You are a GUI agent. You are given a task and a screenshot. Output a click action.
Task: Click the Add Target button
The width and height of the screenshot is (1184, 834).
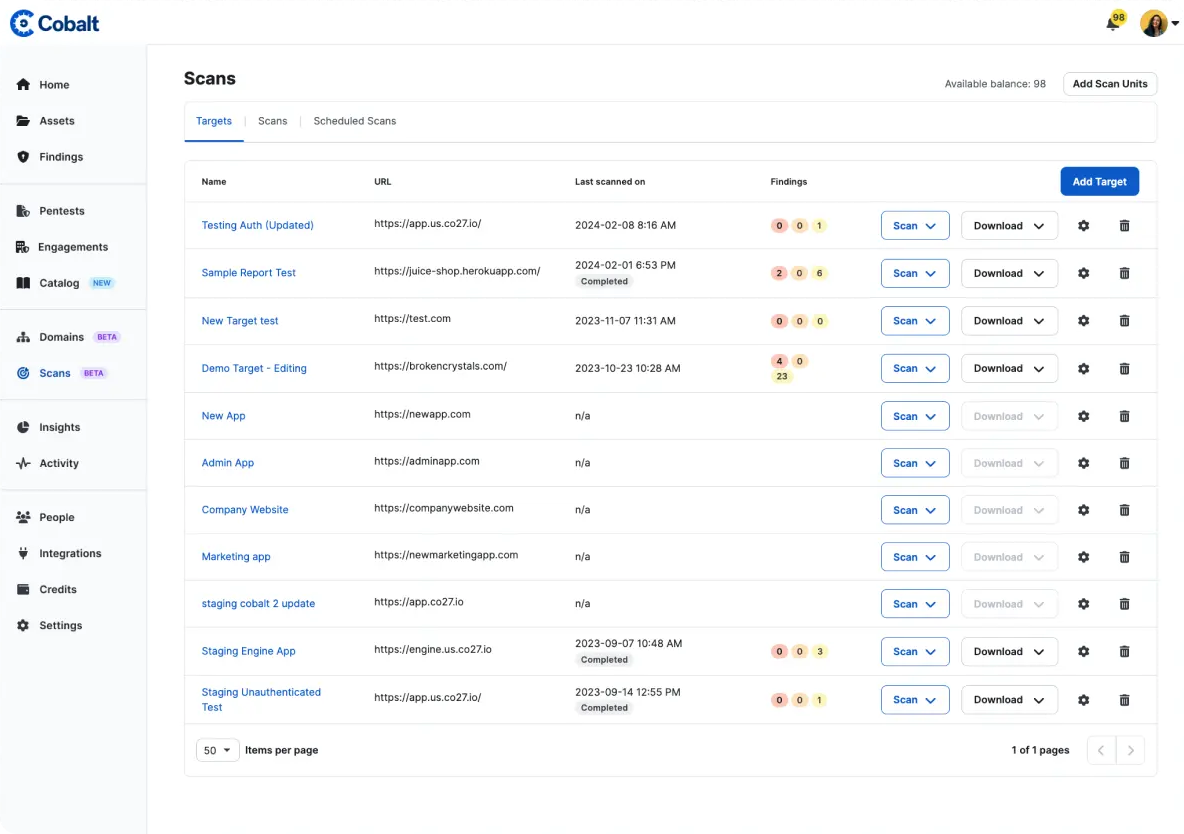[x=1099, y=182]
